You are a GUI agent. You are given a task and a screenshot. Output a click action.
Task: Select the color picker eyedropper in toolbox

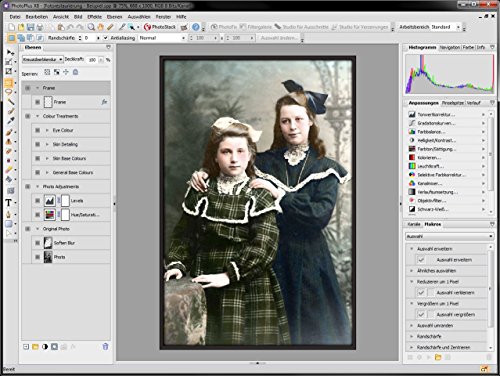coord(10,121)
